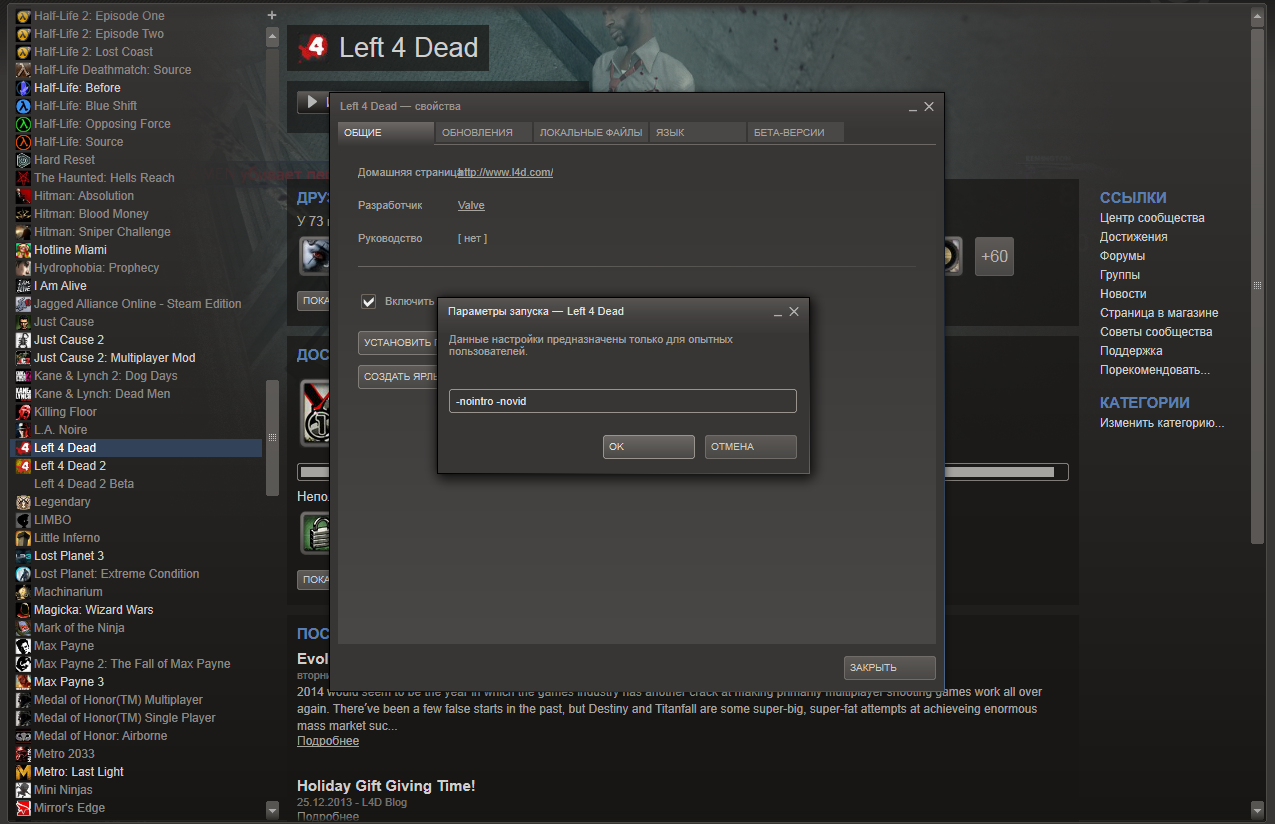The width and height of the screenshot is (1275, 824).
Task: Click the Left 4 Dead 2 icon
Action: pyautogui.click(x=24, y=466)
